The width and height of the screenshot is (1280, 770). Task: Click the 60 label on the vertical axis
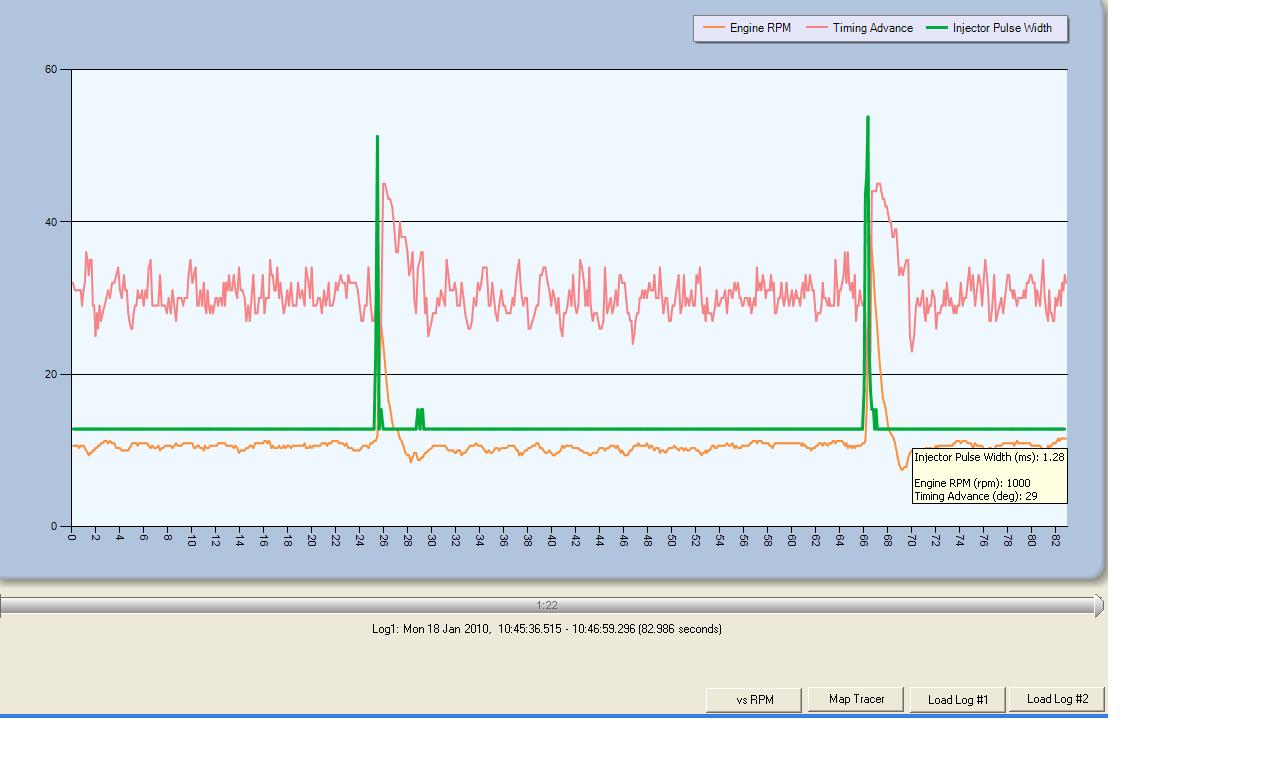tap(51, 69)
